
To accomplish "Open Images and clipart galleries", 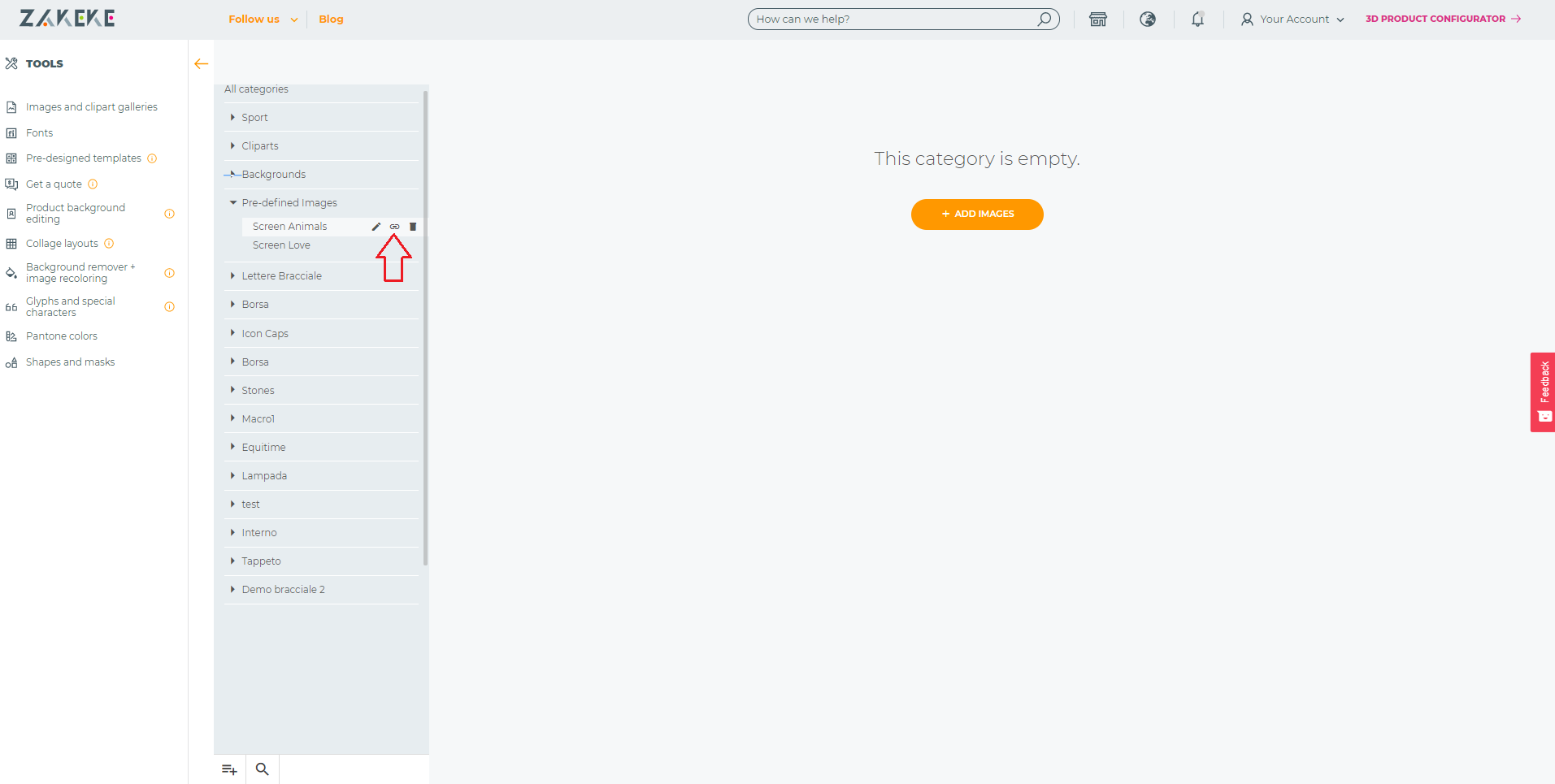I will (91, 107).
